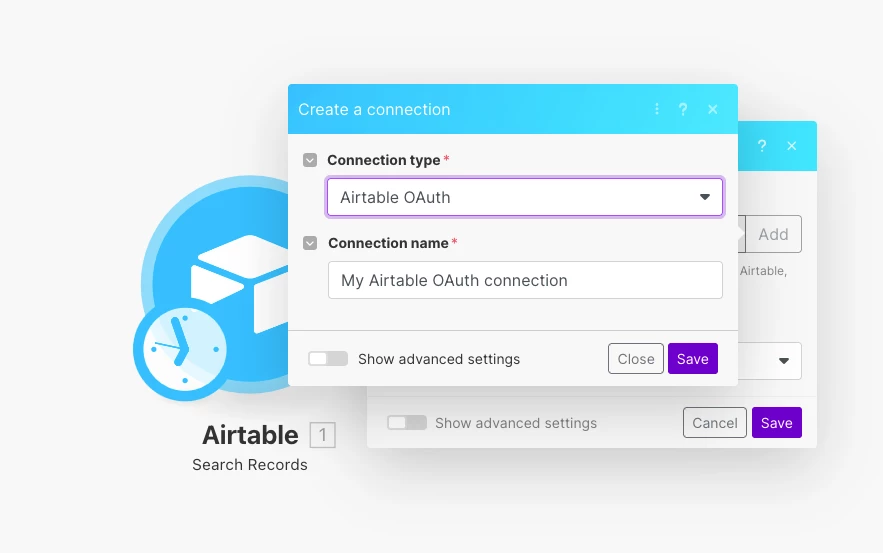Enable Show advanced settings in background dialog

click(x=407, y=422)
